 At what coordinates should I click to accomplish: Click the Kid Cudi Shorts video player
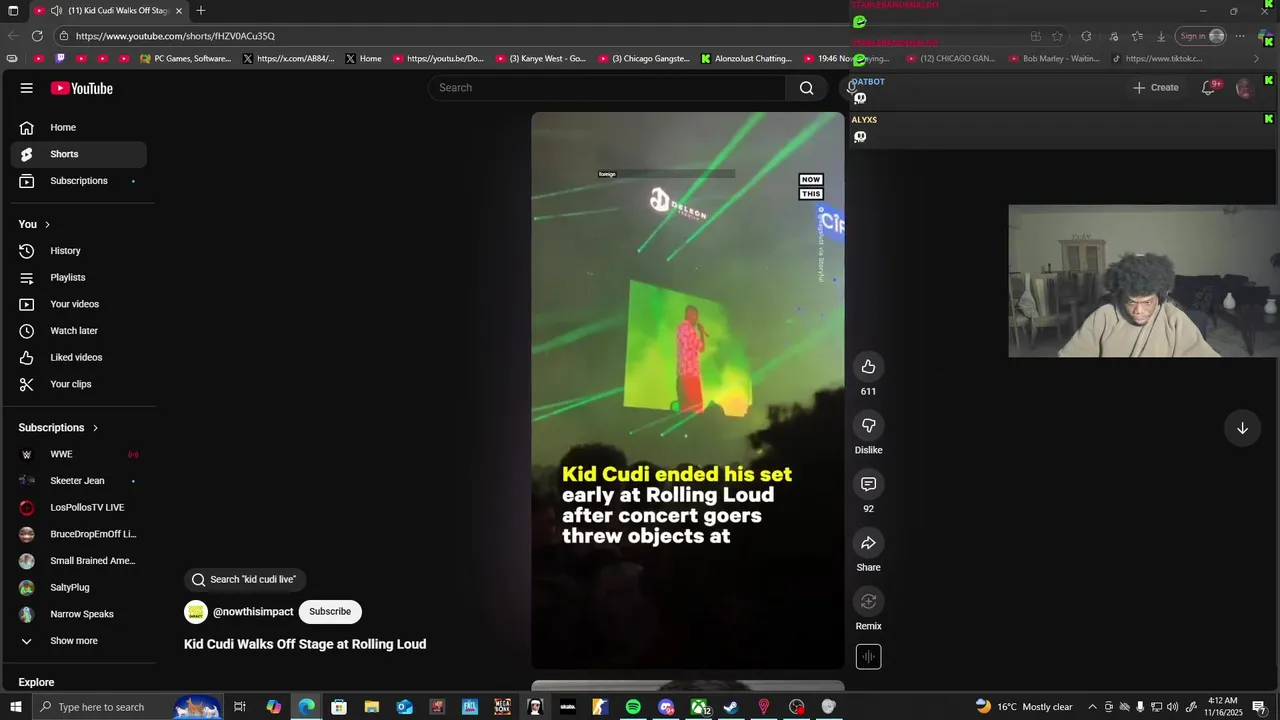click(x=688, y=390)
